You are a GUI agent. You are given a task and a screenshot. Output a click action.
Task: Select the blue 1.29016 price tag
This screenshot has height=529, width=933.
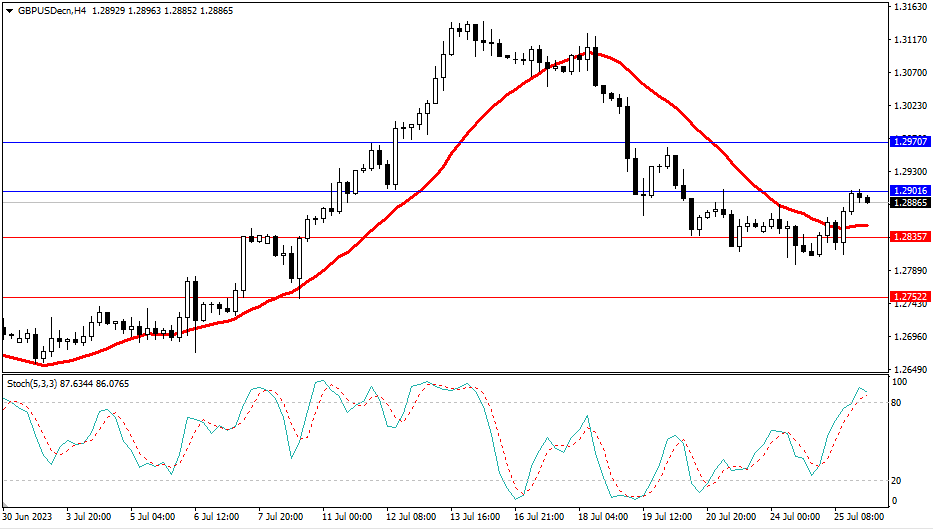click(x=909, y=190)
